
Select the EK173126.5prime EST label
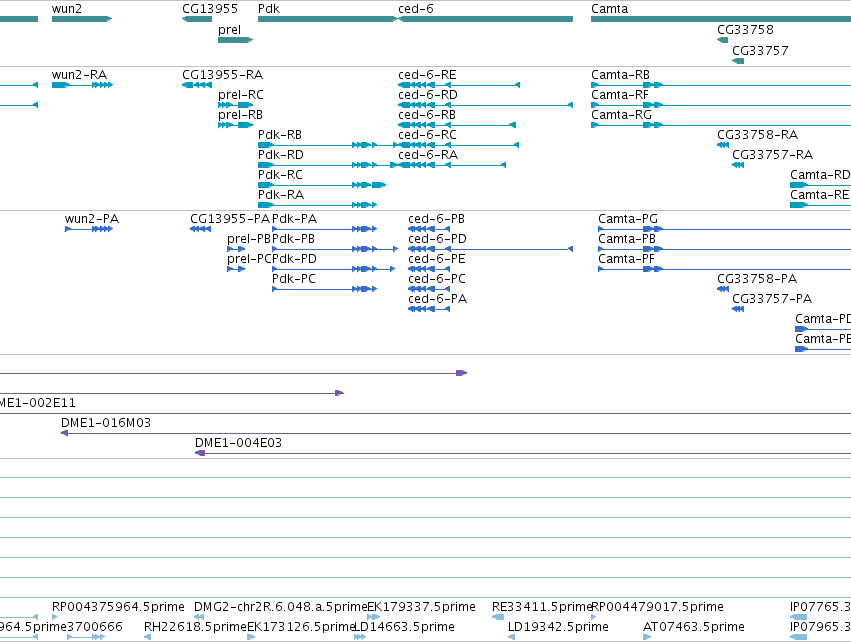301,627
